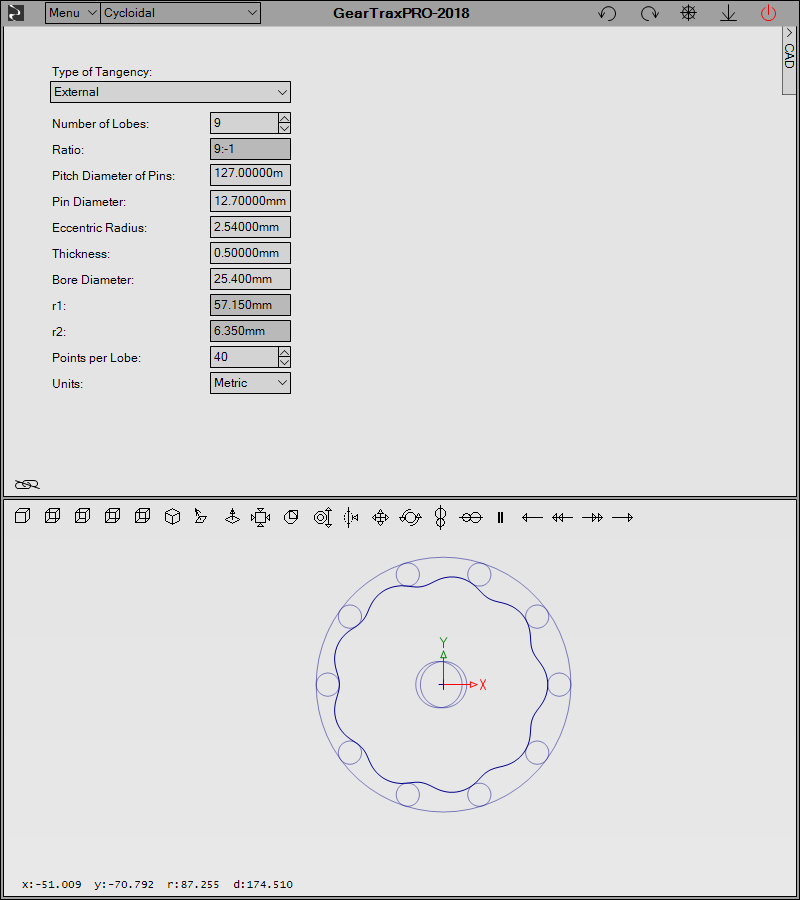Screen dimensions: 800x900
Task: Click the download arrow icon in the title bar
Action: pos(728,13)
